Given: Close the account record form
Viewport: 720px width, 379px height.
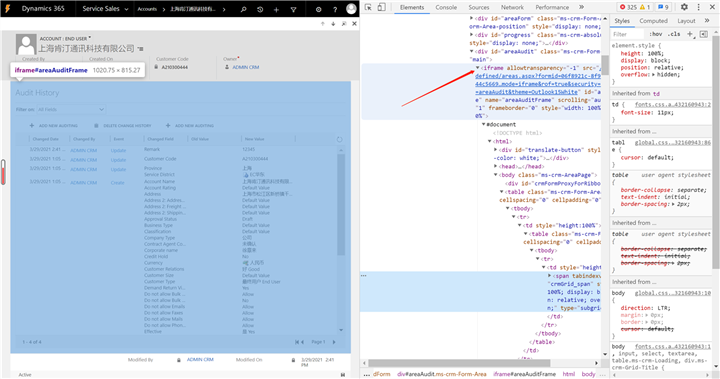Looking at the screenshot, I should point(354,24).
